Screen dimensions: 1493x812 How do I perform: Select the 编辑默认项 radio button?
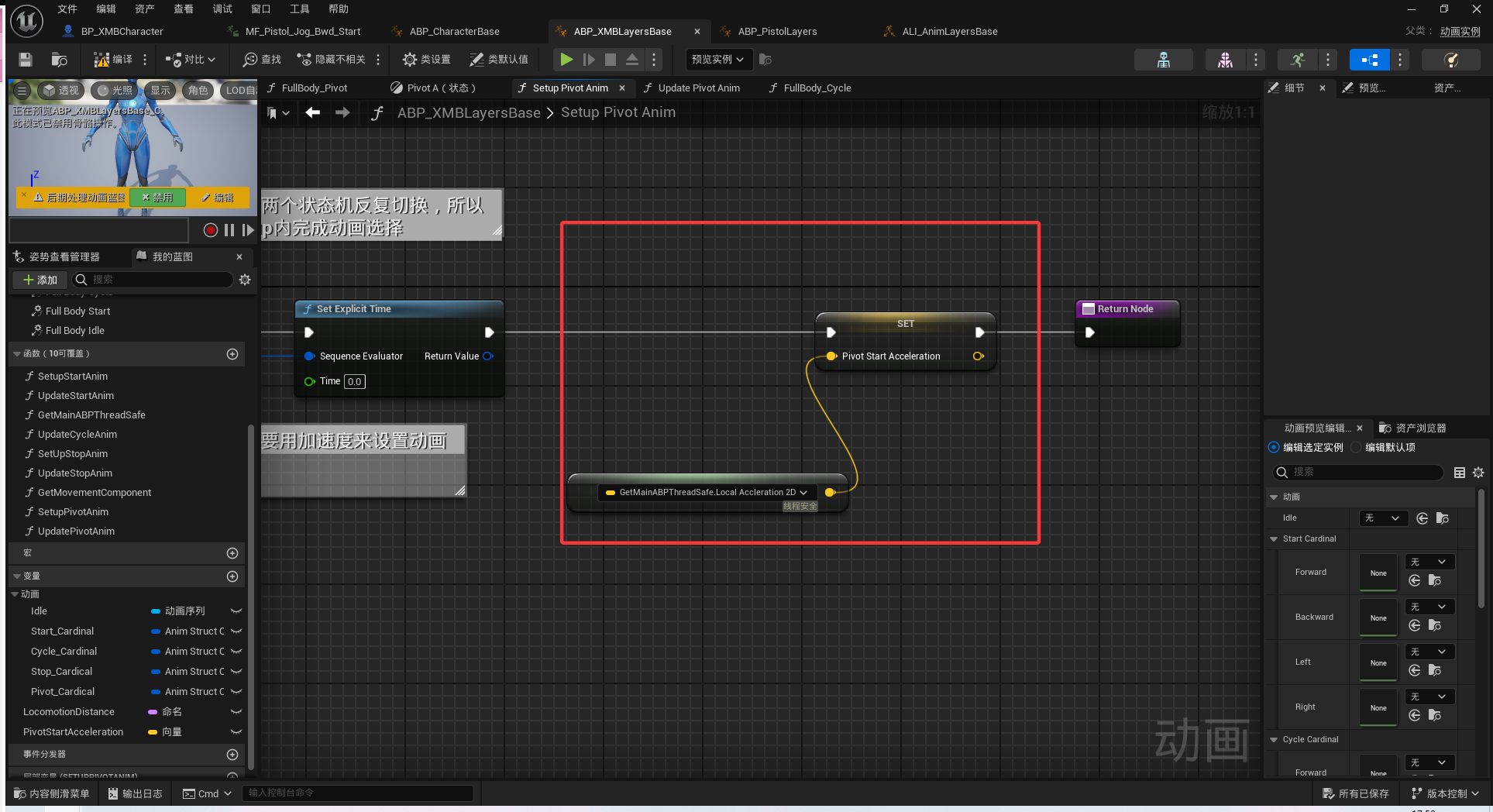(1356, 448)
